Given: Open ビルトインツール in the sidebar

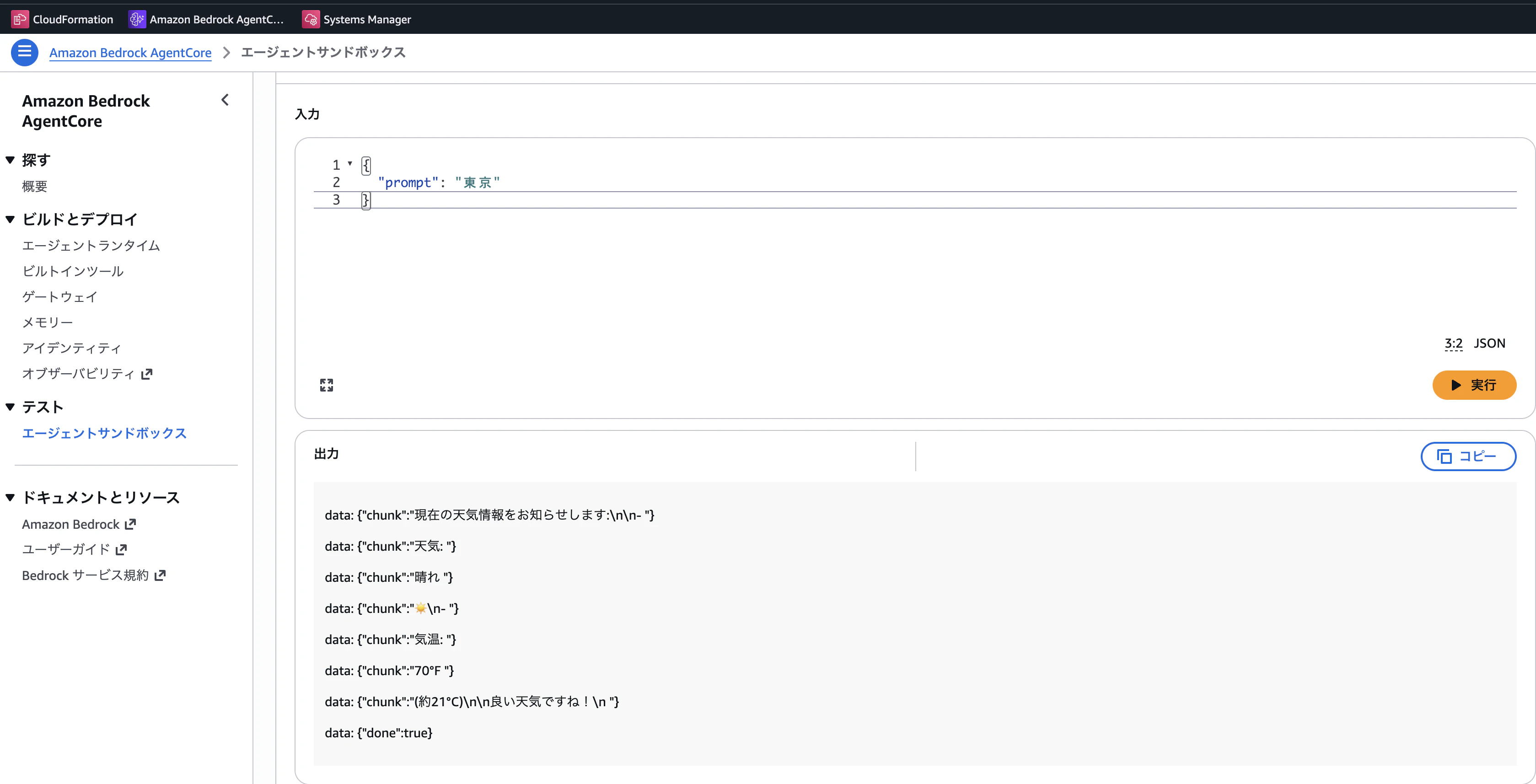Looking at the screenshot, I should point(73,271).
